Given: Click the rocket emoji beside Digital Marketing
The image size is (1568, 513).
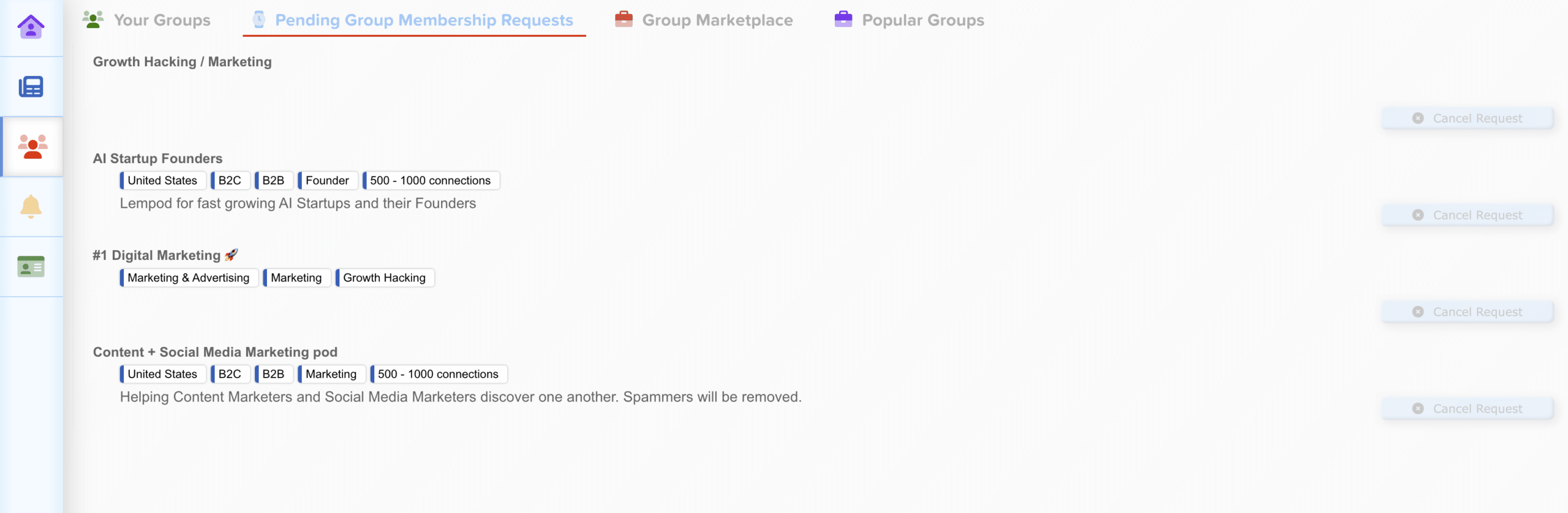Looking at the screenshot, I should pyautogui.click(x=232, y=255).
